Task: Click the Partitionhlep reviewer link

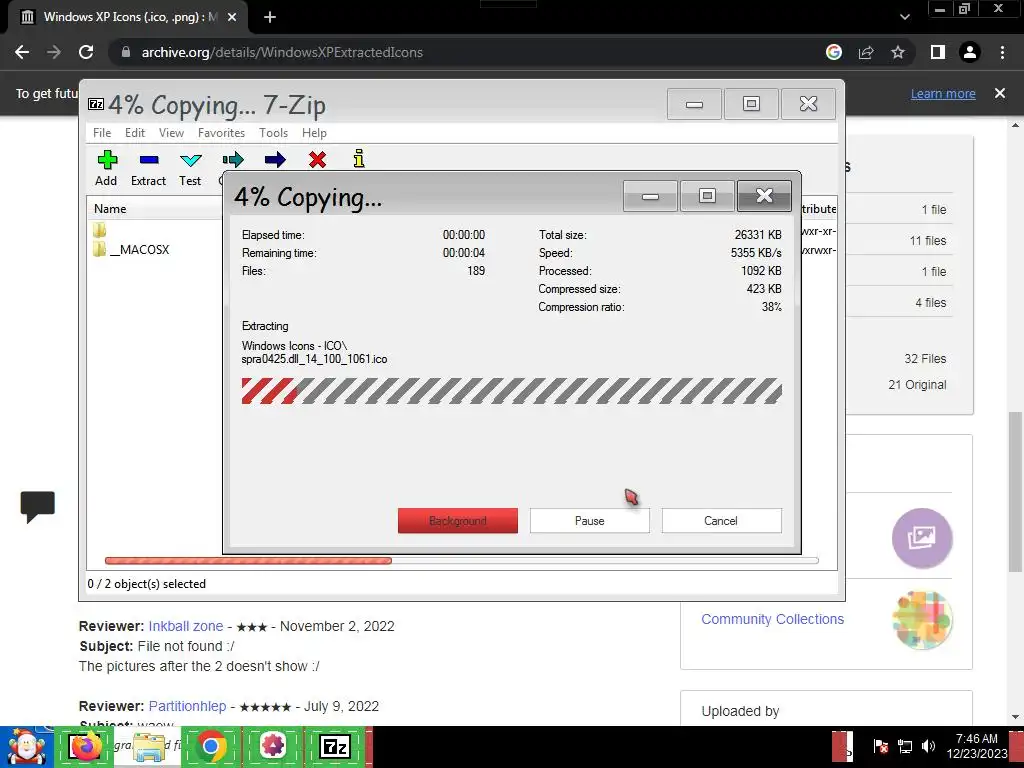Action: coord(187,706)
